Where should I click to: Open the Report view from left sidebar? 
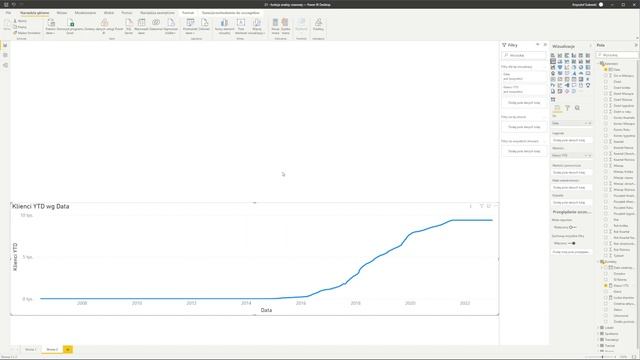click(5, 45)
